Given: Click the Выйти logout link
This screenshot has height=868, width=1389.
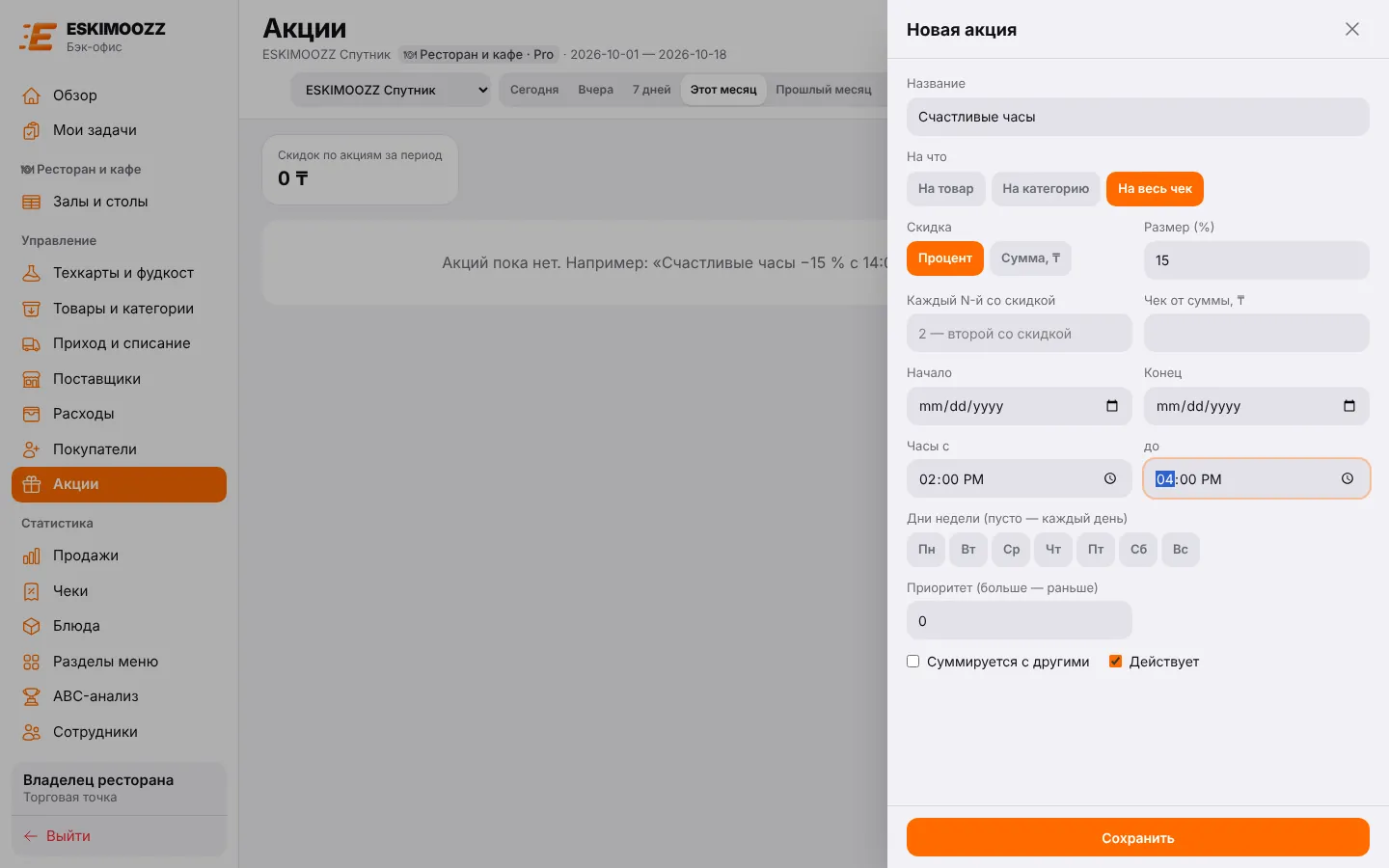Looking at the screenshot, I should 57,836.
